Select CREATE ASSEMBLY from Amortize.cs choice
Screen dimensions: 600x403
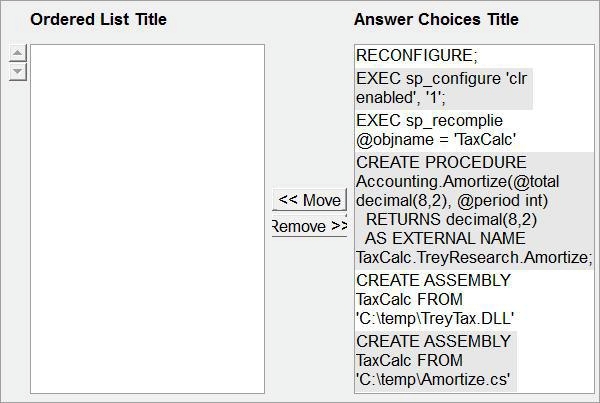[435, 361]
